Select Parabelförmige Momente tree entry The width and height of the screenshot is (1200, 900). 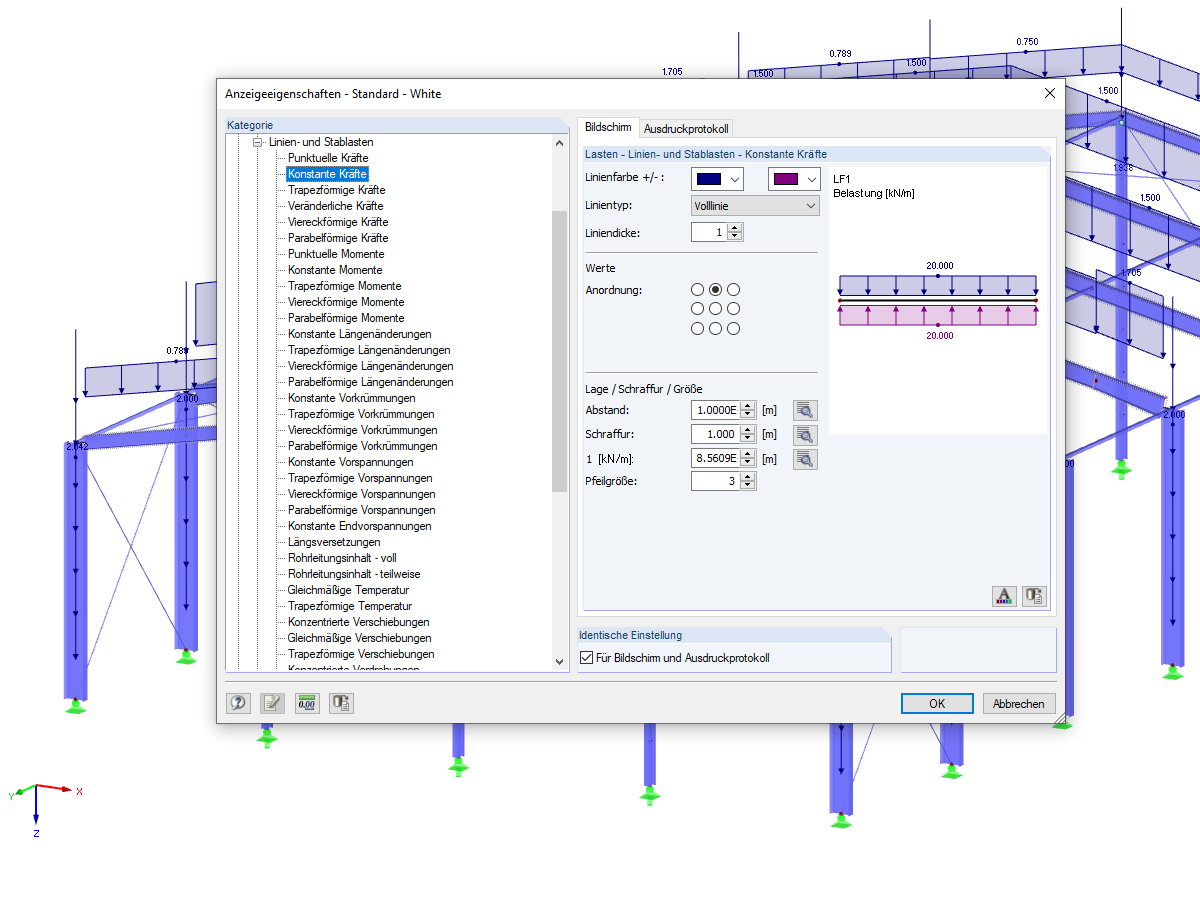point(346,318)
